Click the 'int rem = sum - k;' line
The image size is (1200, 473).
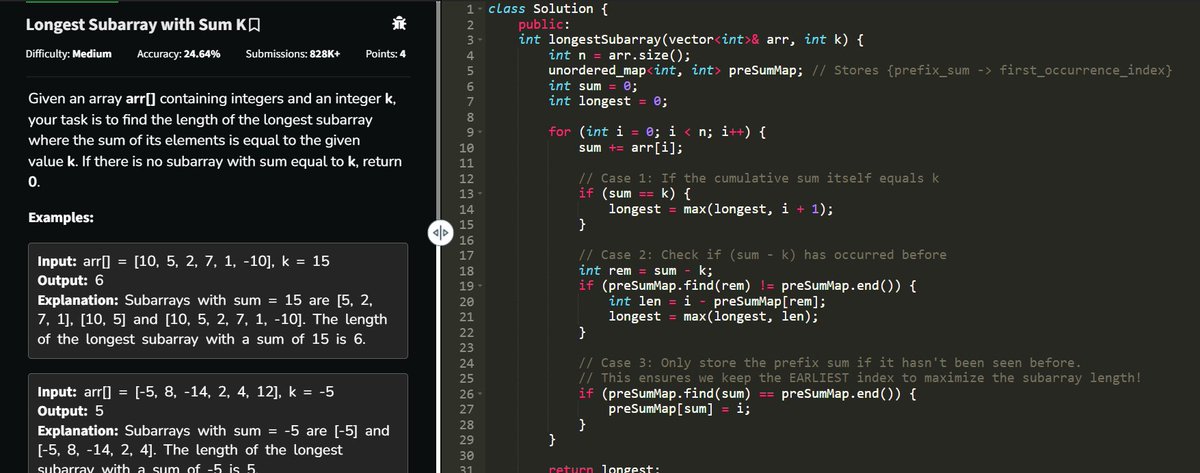click(647, 271)
